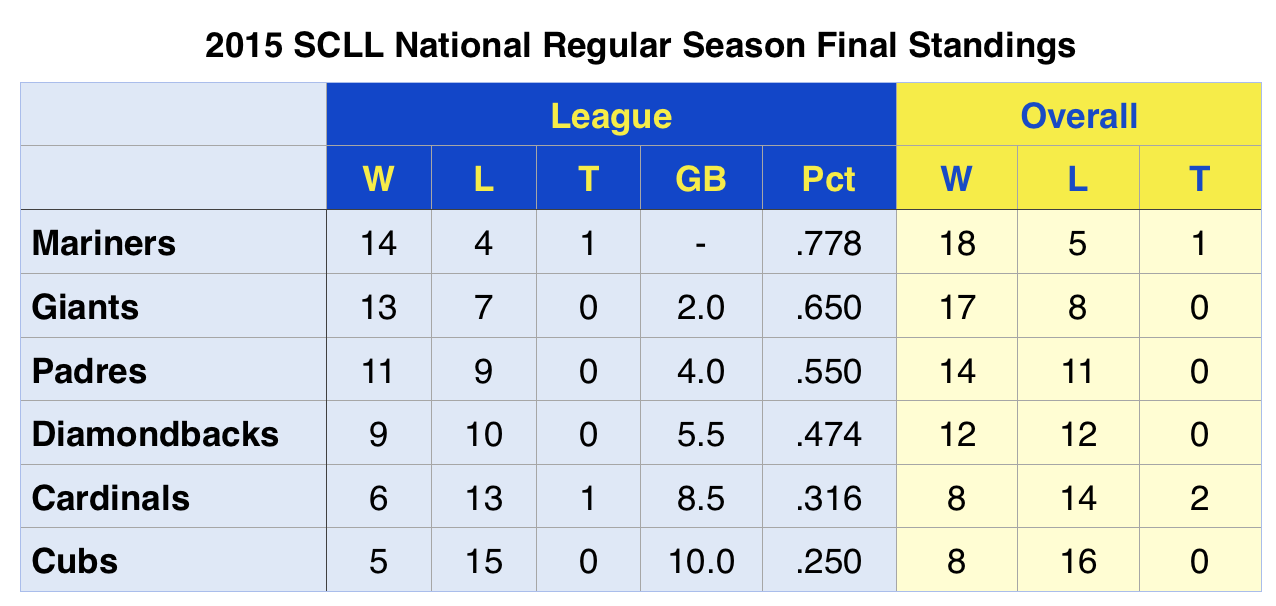Click the Pct column header
The height and width of the screenshot is (606, 1276).
coord(829,178)
